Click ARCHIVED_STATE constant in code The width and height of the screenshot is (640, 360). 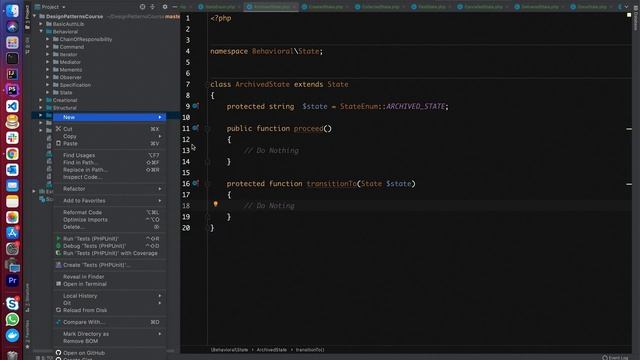coord(415,106)
